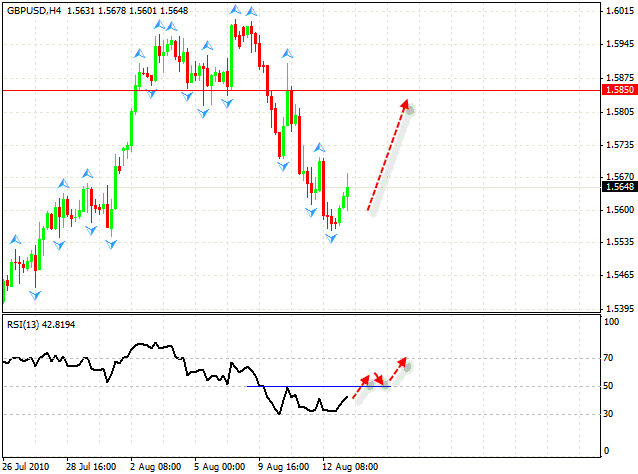Click the 1.5875 price axis label
Screen dimensions: 638x474
pyautogui.click(x=620, y=77)
